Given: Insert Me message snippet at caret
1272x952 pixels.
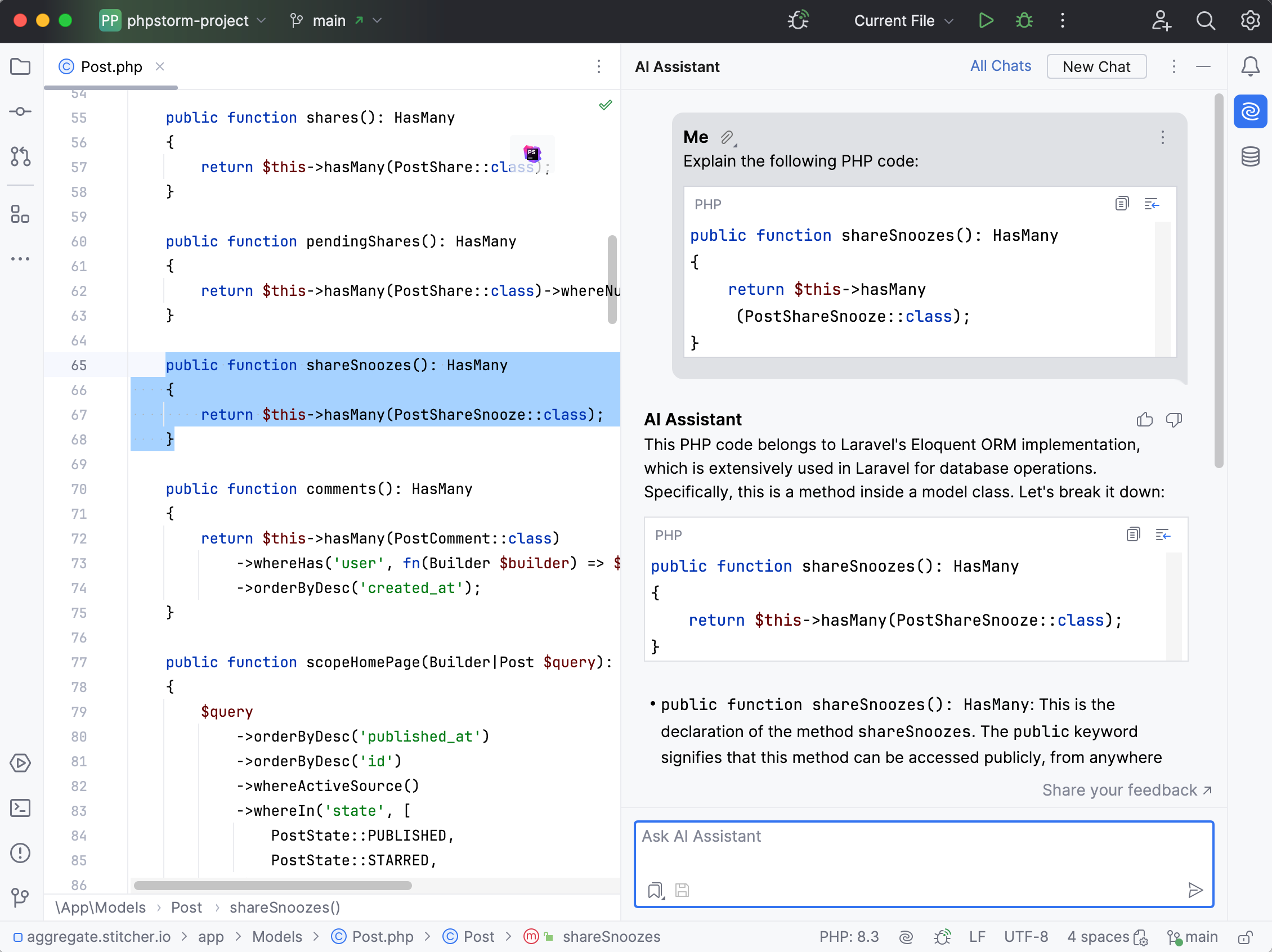Looking at the screenshot, I should [1152, 204].
